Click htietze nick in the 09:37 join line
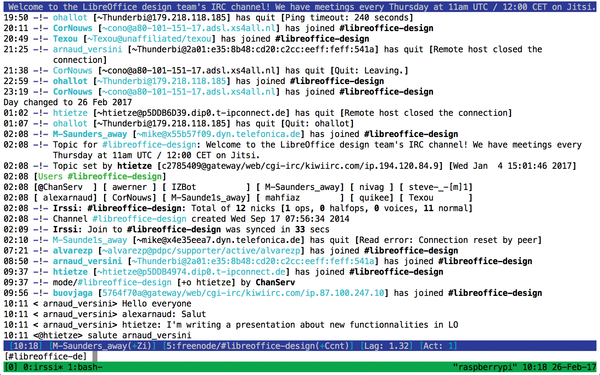Viewport: 600px width, 375px height. coord(70,272)
